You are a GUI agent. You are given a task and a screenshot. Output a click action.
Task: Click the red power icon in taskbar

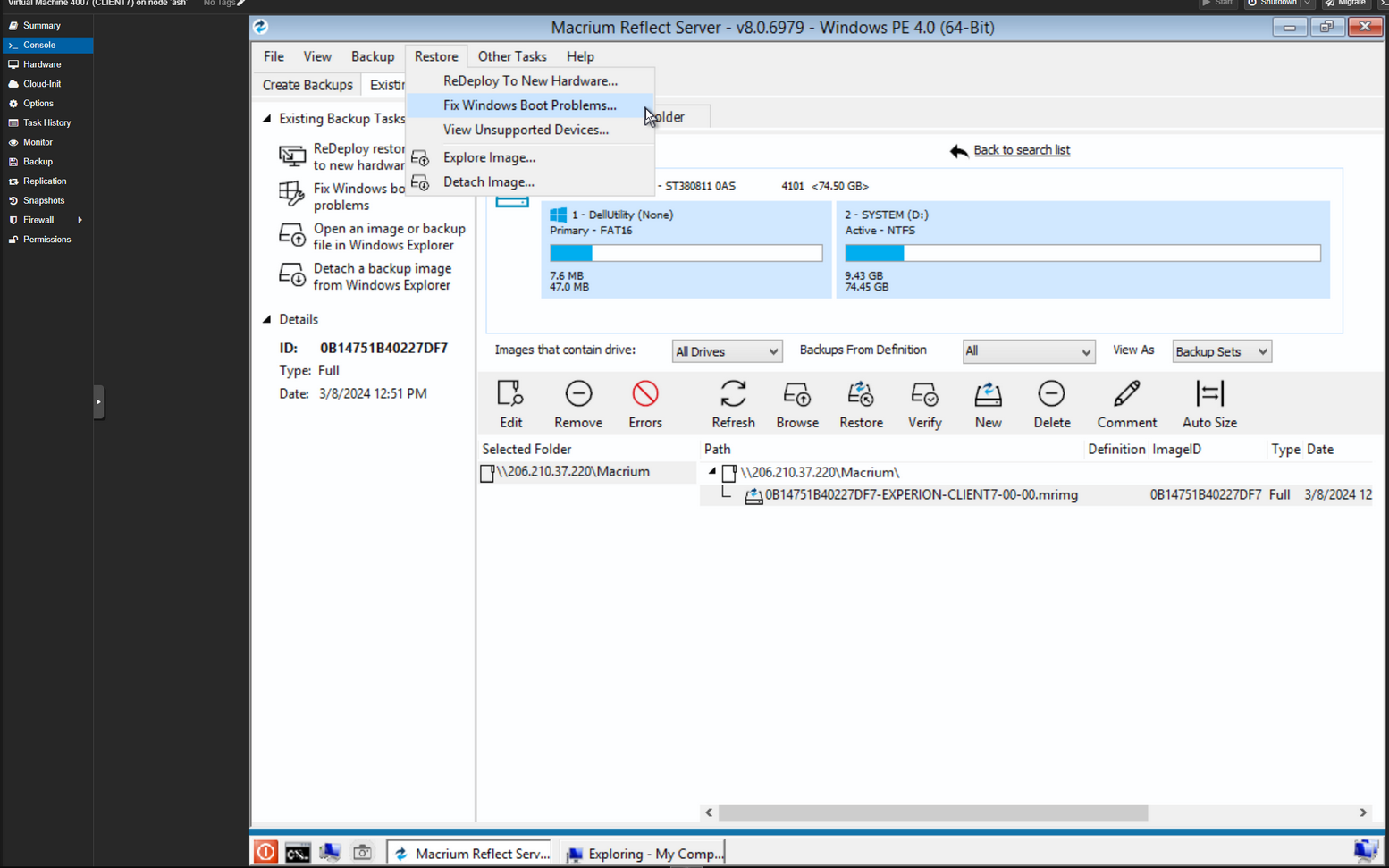click(x=265, y=853)
